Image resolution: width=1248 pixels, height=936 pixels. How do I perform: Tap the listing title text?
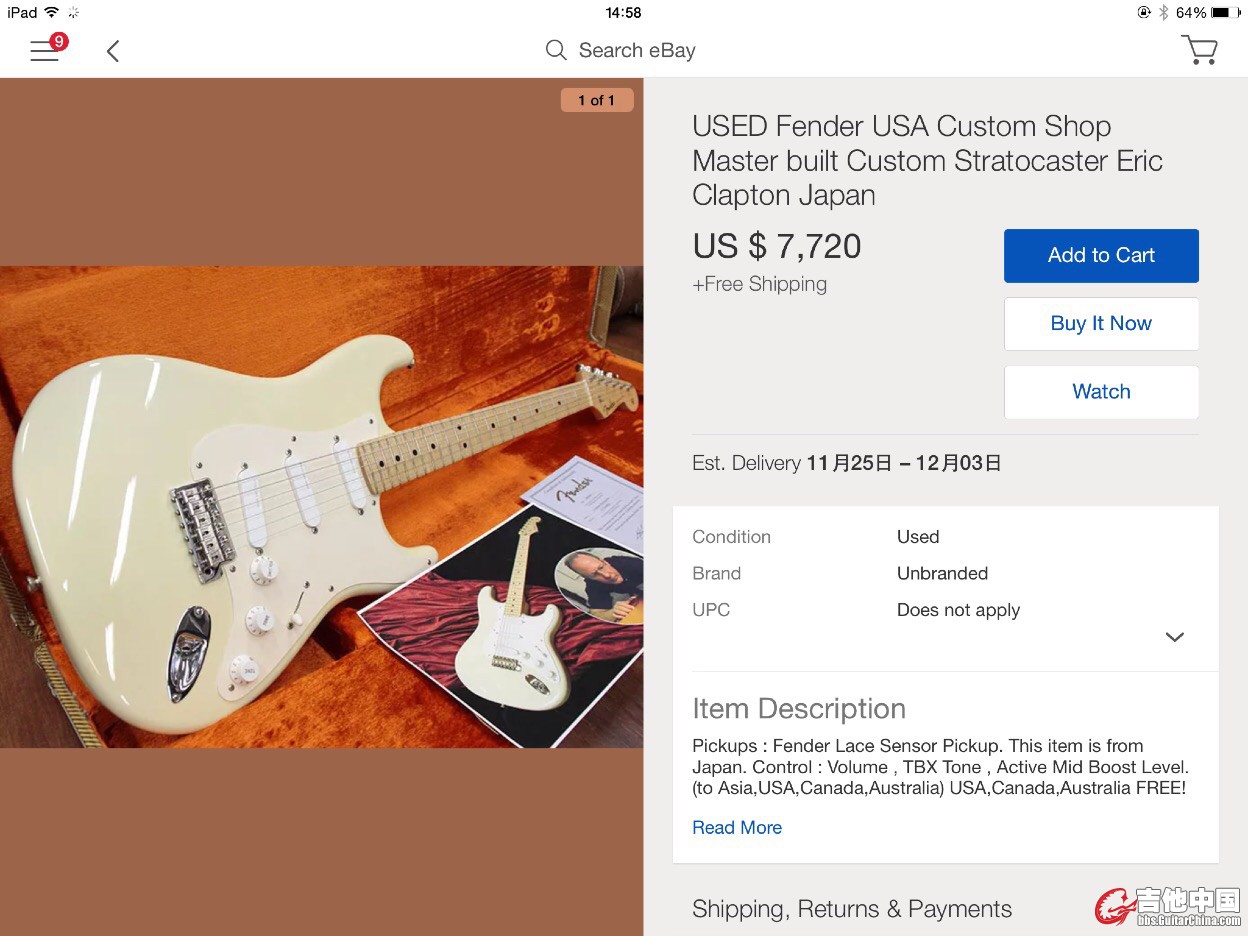pyautogui.click(x=927, y=160)
